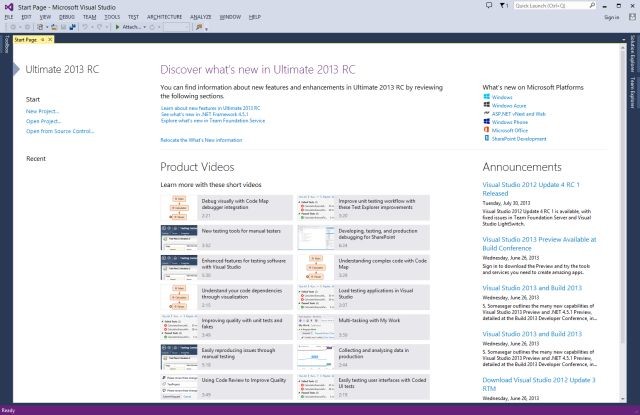Screen dimensions: 640x415
Task: Open the FILE menu
Action: coord(9,17)
